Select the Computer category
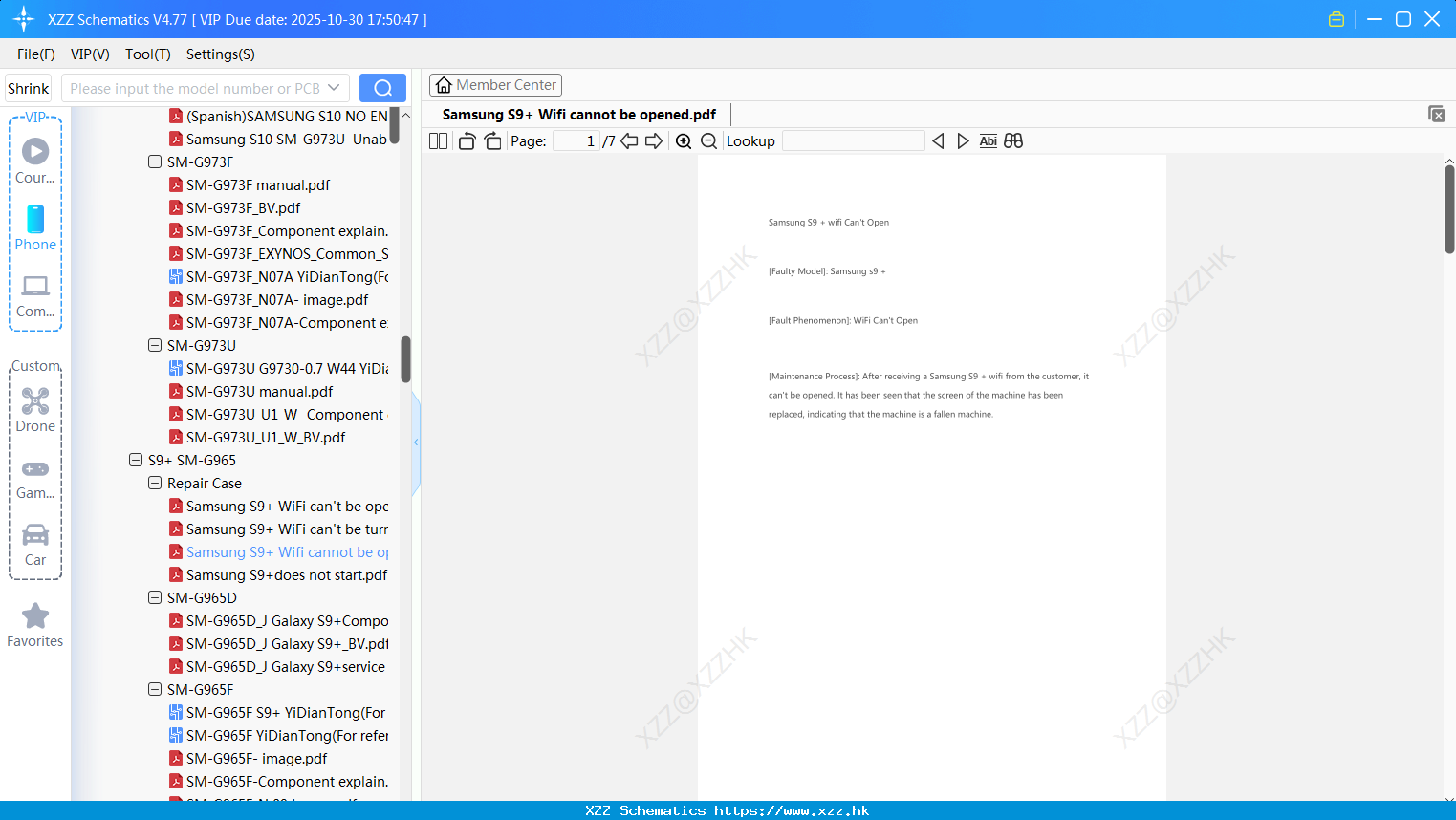1456x820 pixels. [35, 295]
